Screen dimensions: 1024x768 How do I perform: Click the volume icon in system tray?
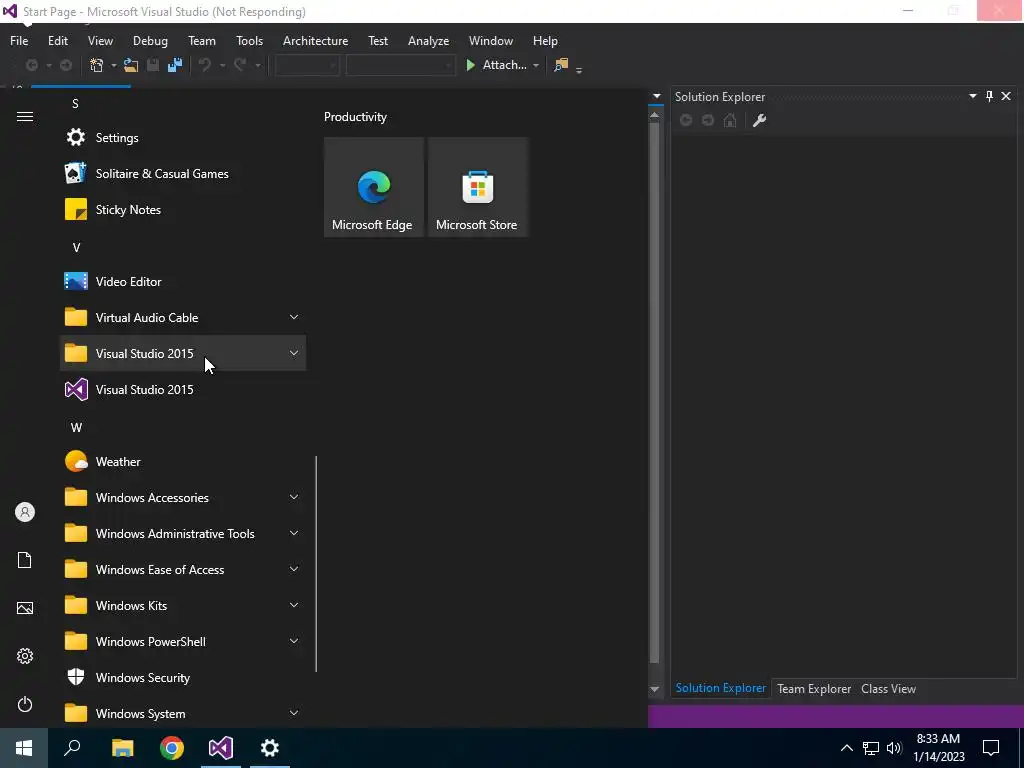tap(894, 748)
